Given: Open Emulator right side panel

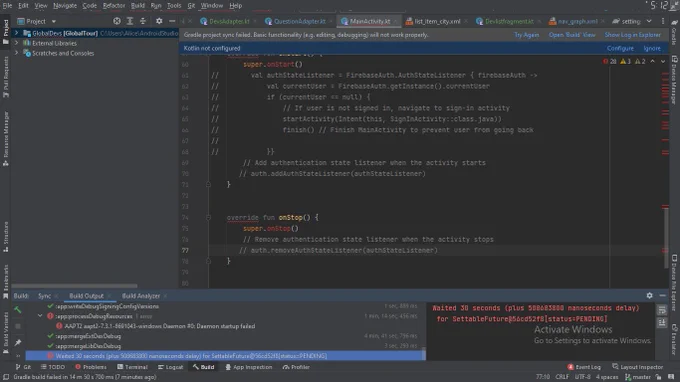Looking at the screenshot, I should tap(674, 340).
